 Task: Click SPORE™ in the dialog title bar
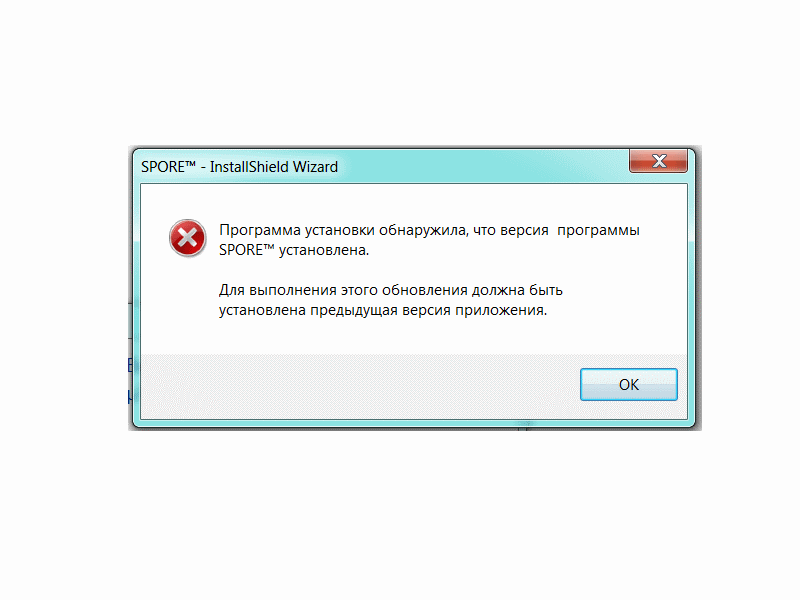pos(168,167)
